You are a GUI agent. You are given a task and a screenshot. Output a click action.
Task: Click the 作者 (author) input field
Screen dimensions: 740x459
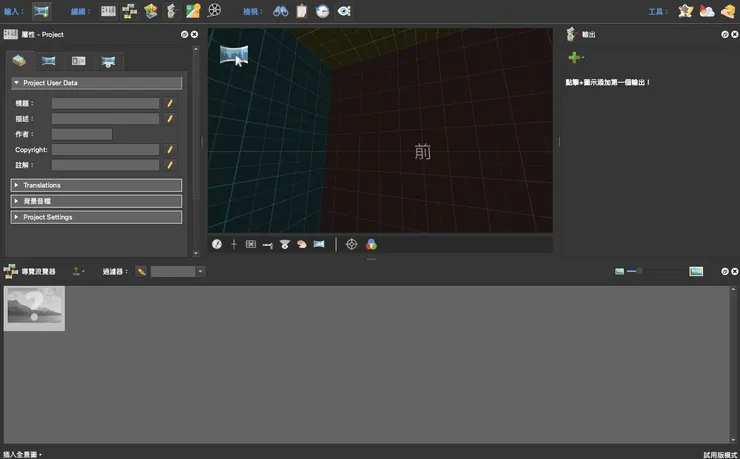[81, 134]
